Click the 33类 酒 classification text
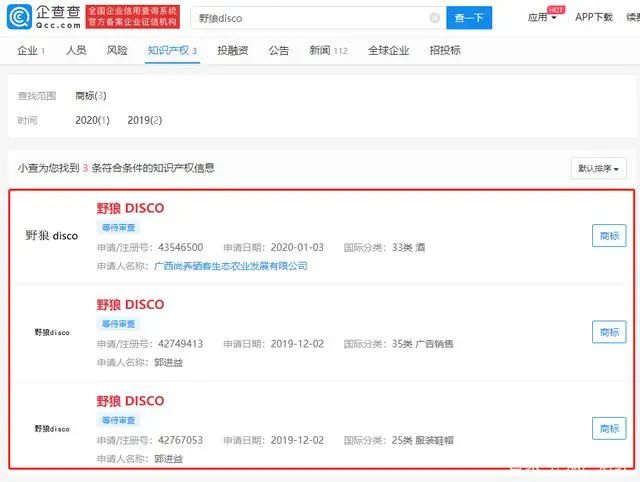 coord(409,247)
